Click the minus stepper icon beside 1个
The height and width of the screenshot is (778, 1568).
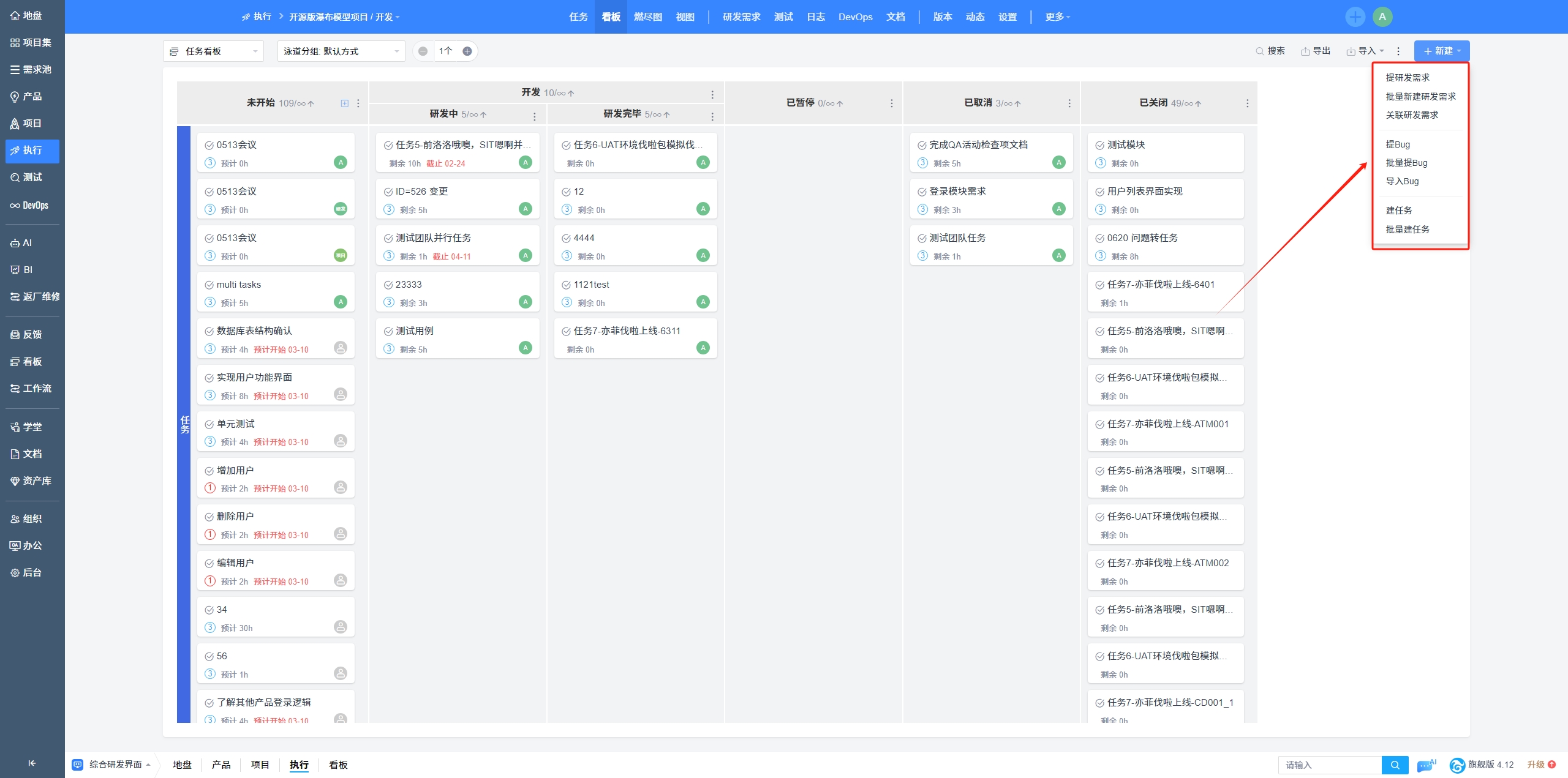(423, 51)
